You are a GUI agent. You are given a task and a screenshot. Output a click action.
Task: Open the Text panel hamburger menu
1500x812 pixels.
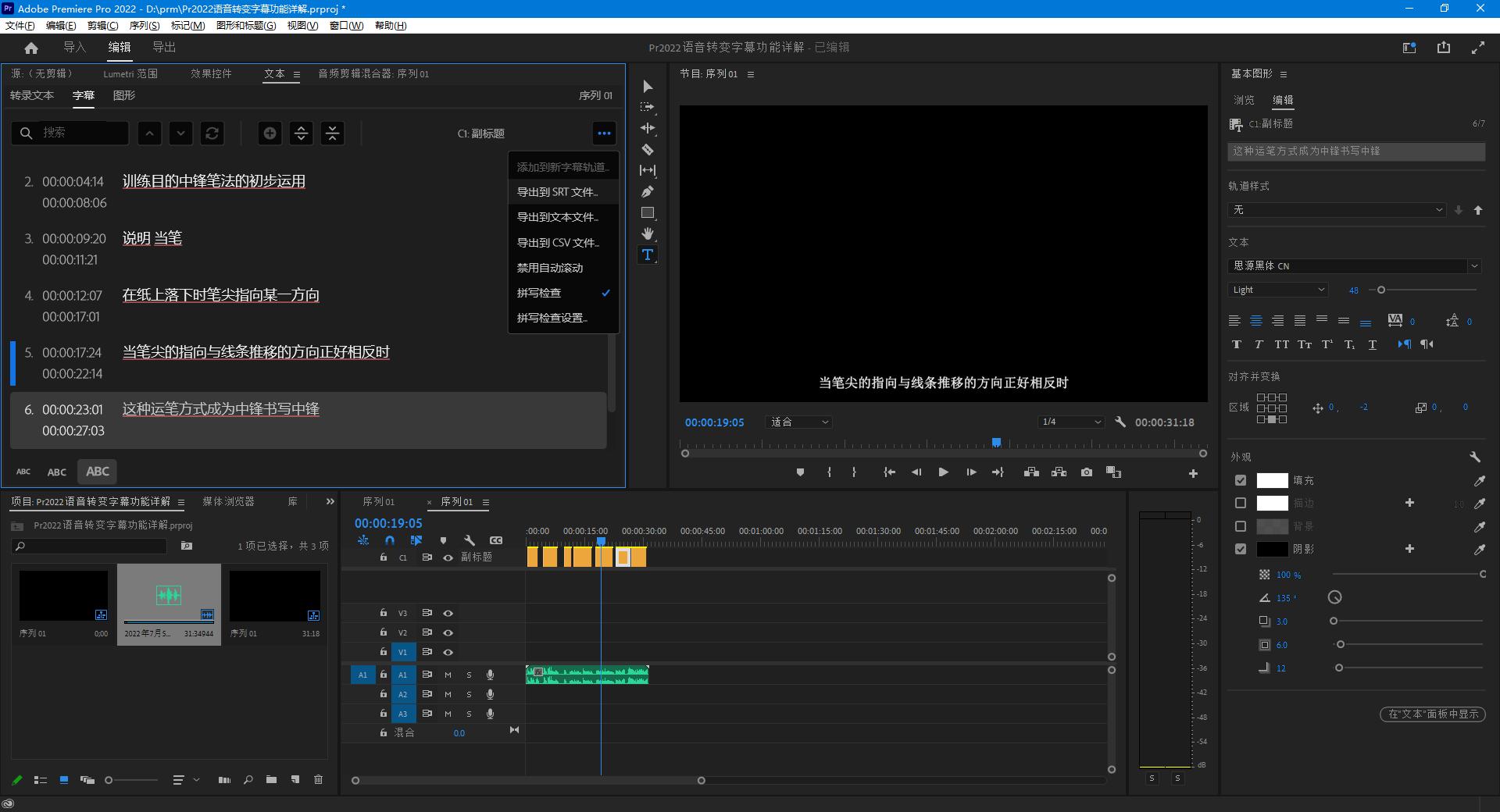click(297, 74)
